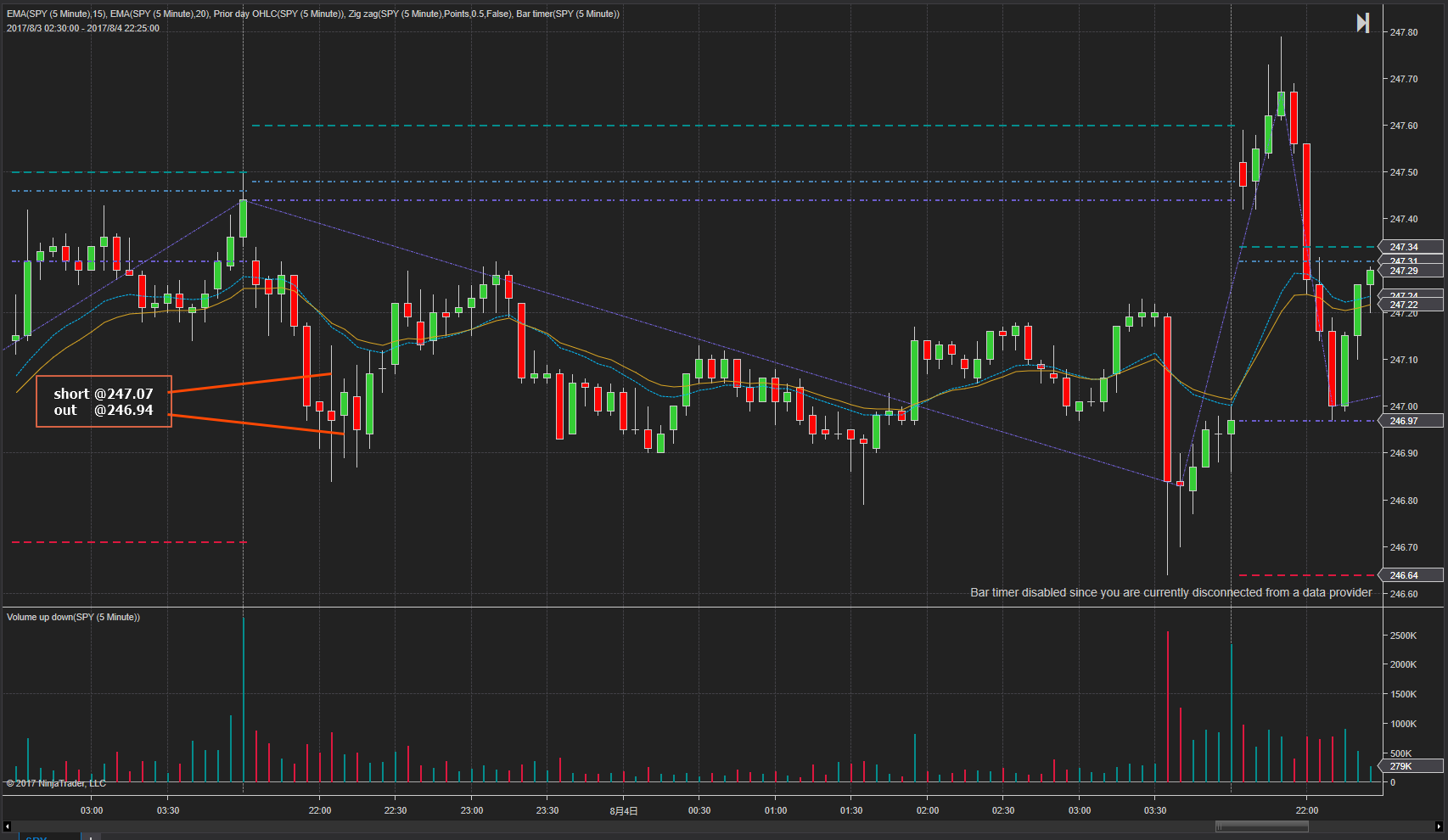1448x840 pixels.
Task: Click the 01:30 time axis label
Action: pyautogui.click(x=851, y=810)
